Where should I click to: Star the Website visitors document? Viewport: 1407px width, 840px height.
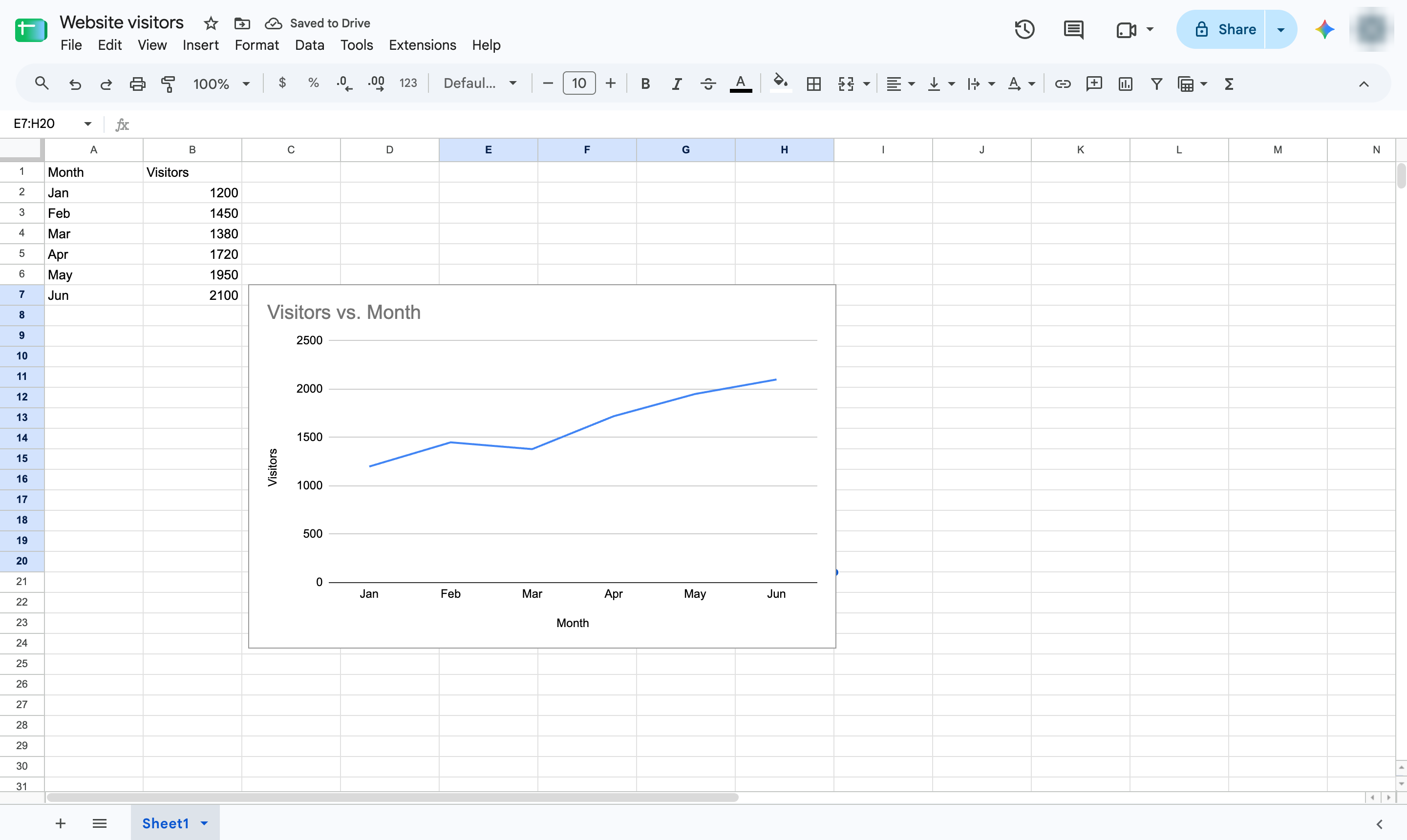coord(211,23)
